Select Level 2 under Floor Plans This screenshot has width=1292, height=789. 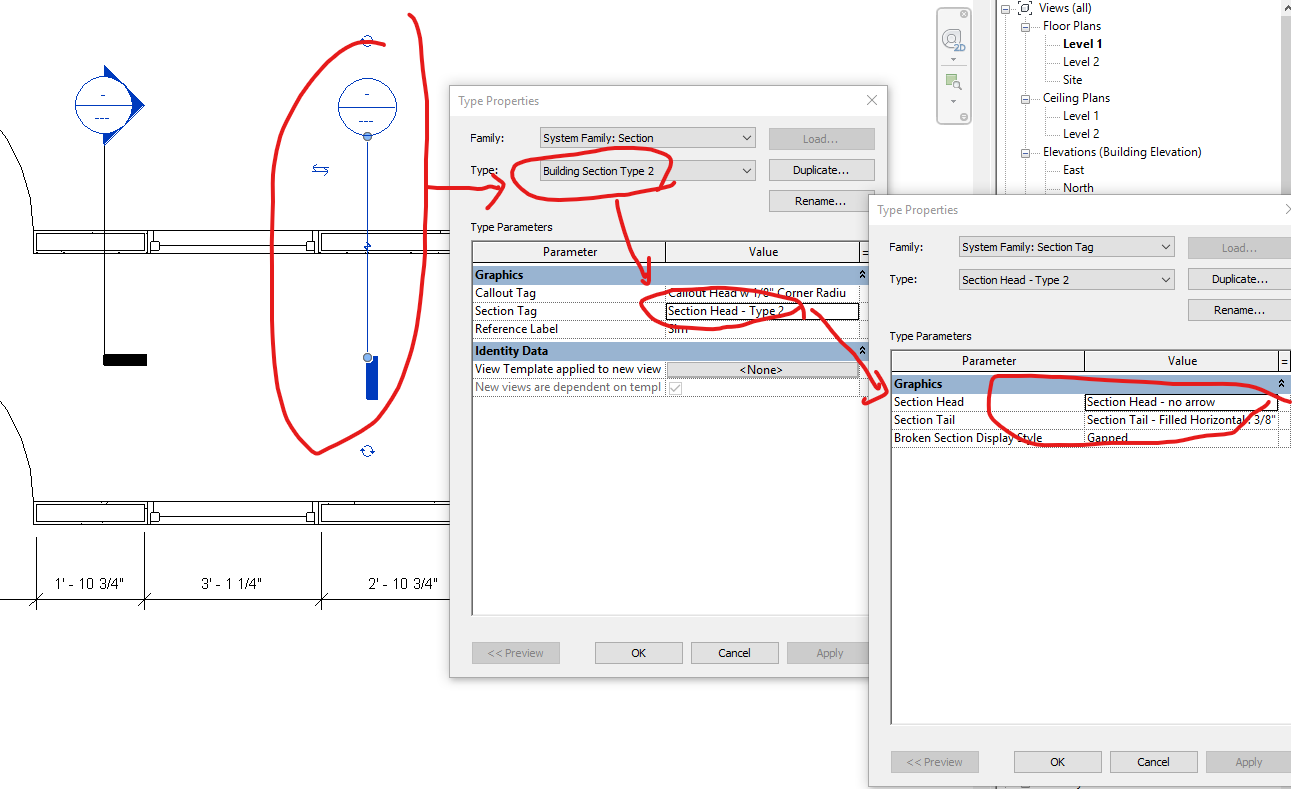[x=1080, y=61]
